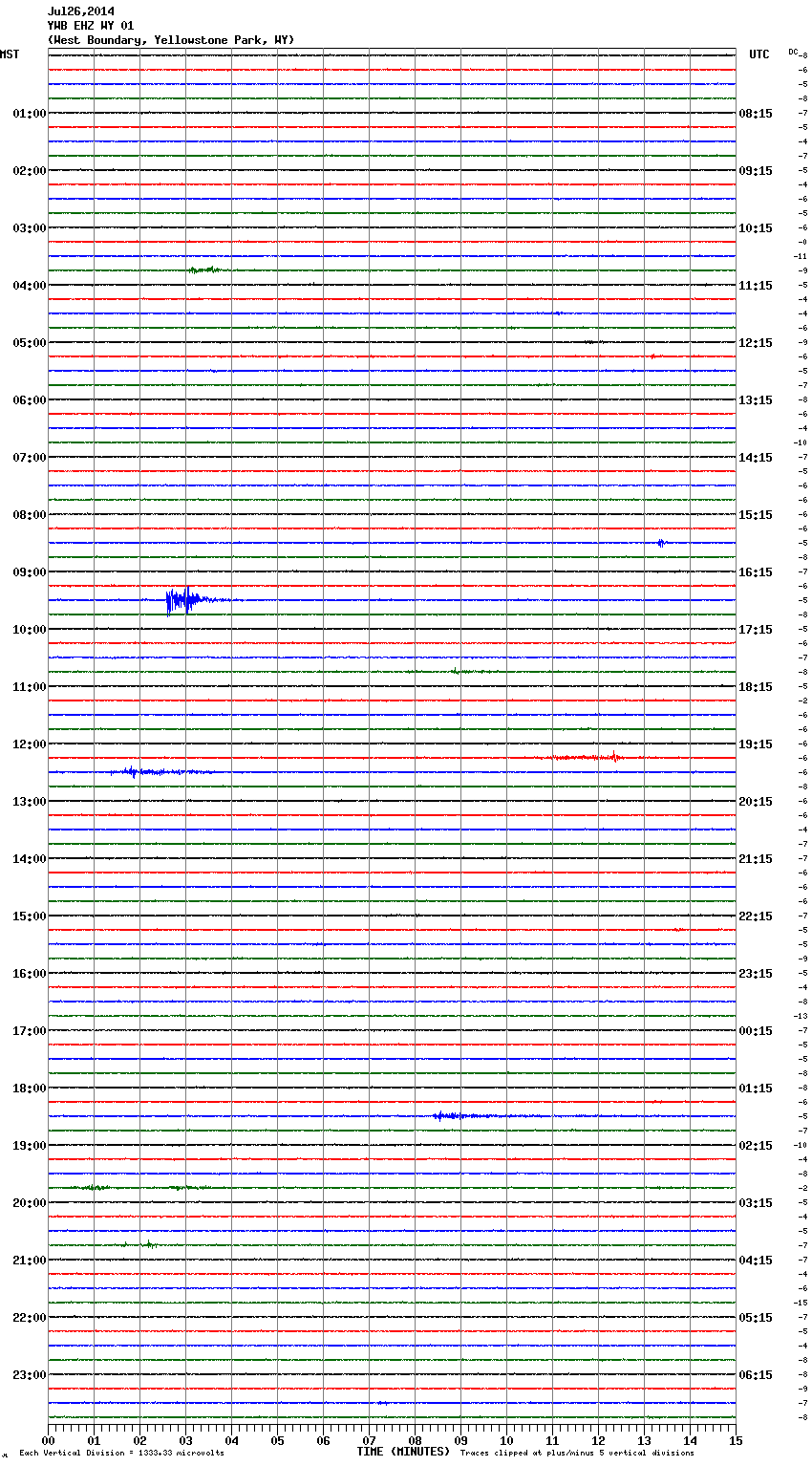Click the UTC timezone label
This screenshot has height=1466, width=812.
click(759, 54)
